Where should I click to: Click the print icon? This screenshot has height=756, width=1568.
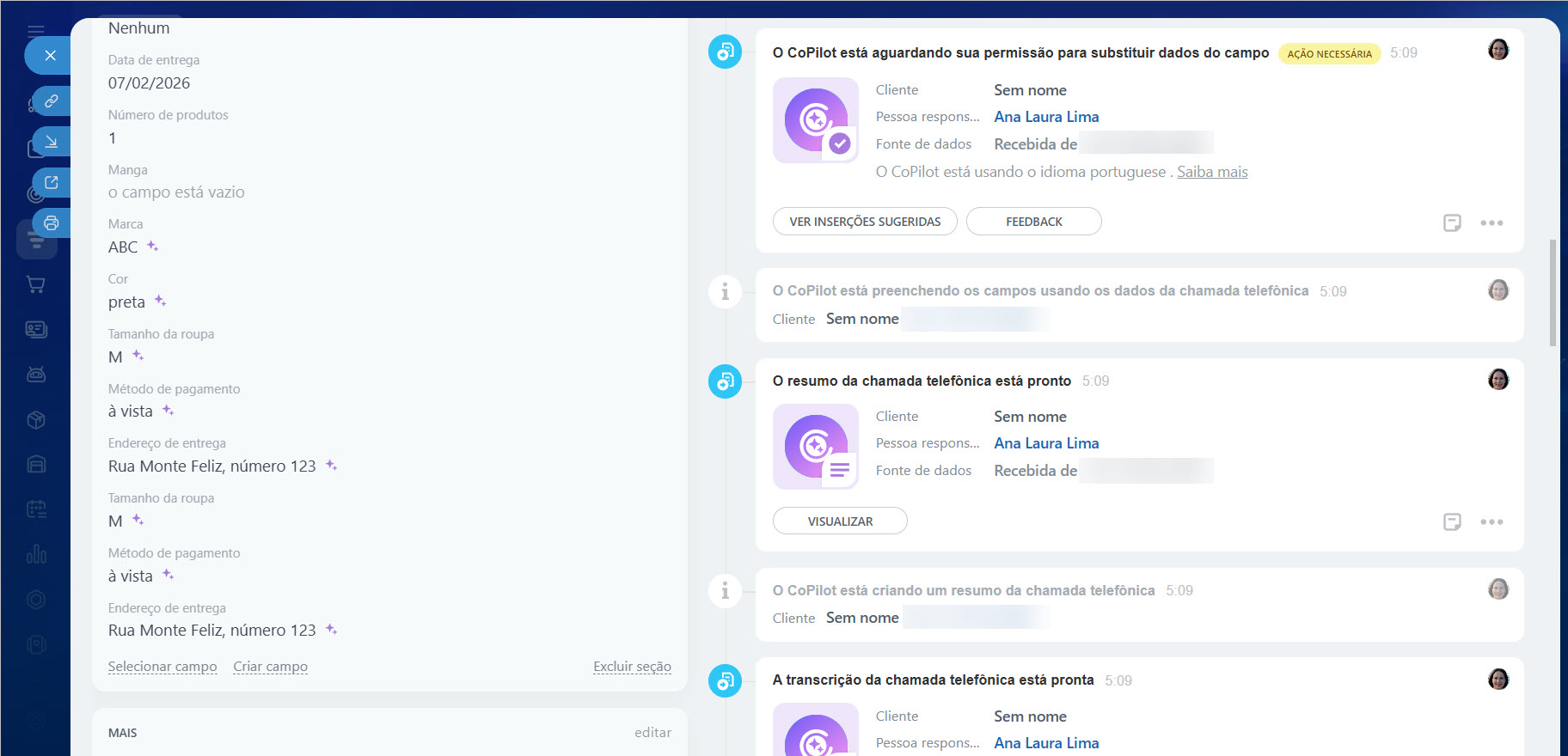(52, 223)
